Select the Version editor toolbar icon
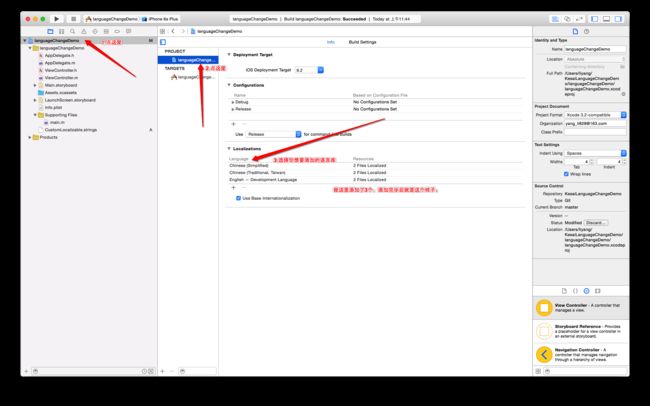 click(x=579, y=19)
